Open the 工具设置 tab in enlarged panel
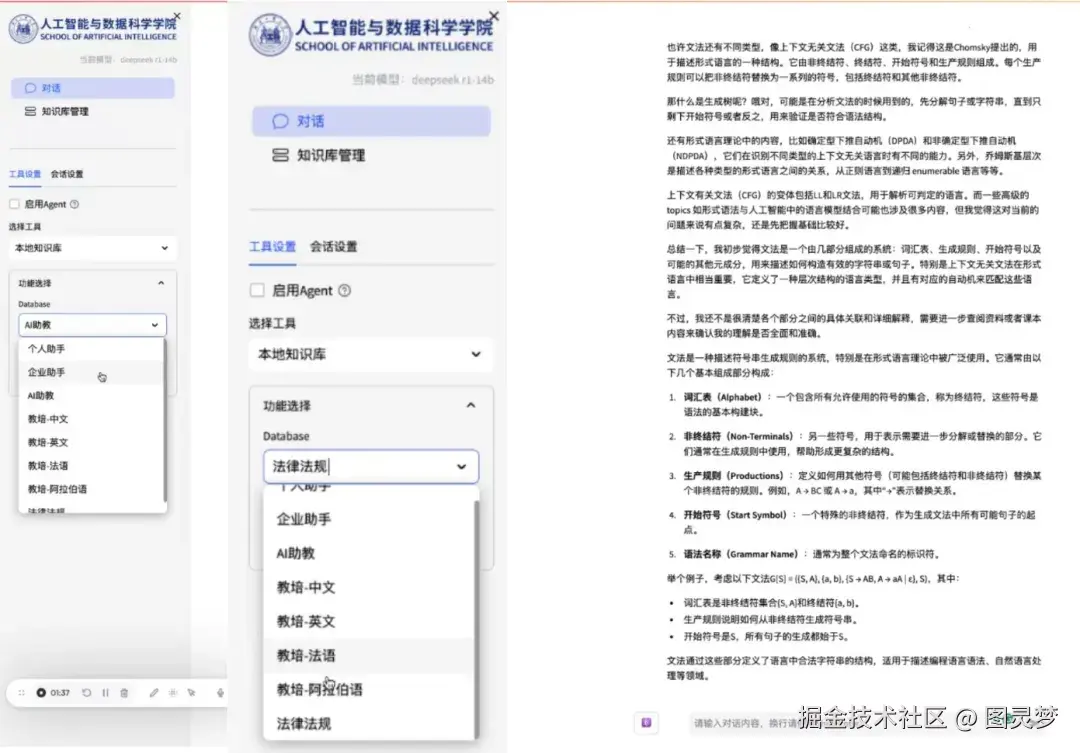The height and width of the screenshot is (753, 1080). (x=272, y=247)
